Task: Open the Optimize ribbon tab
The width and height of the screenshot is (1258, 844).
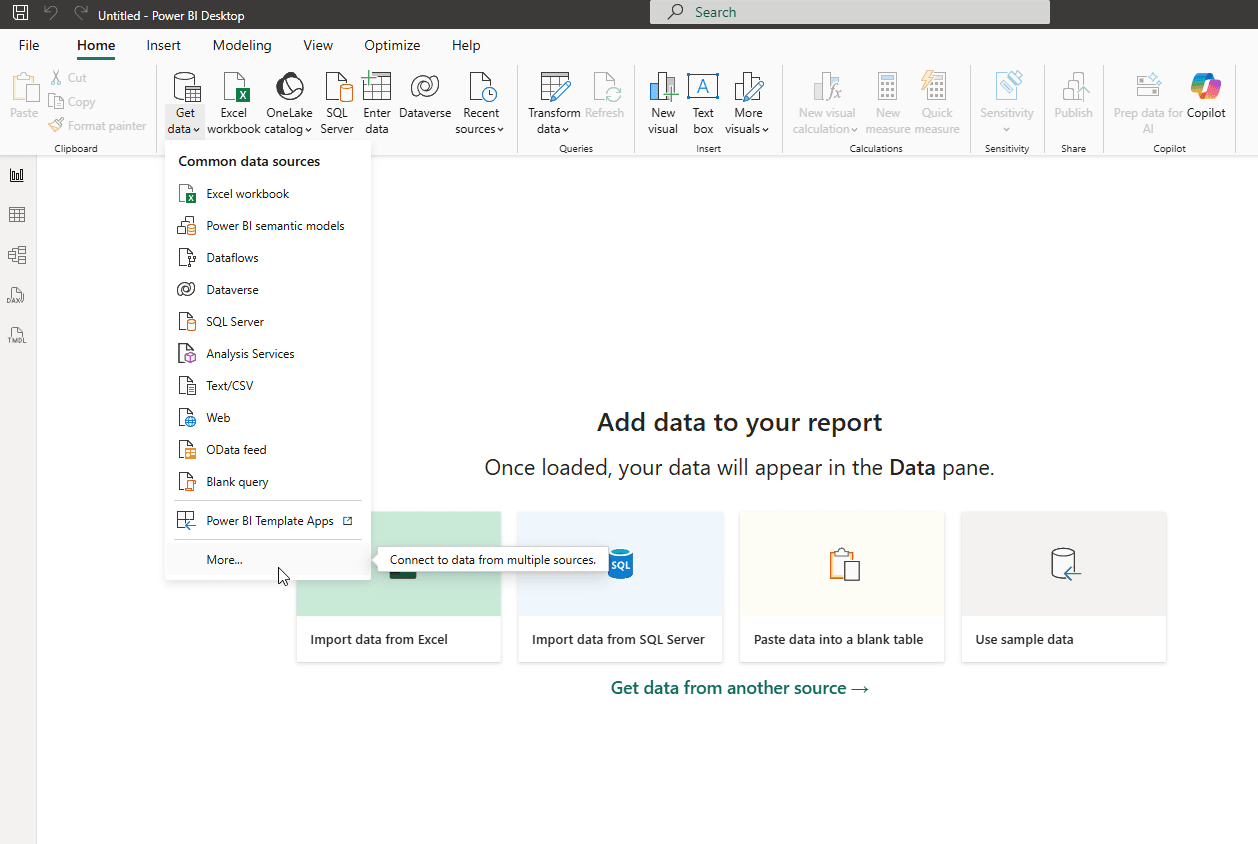Action: [x=392, y=45]
